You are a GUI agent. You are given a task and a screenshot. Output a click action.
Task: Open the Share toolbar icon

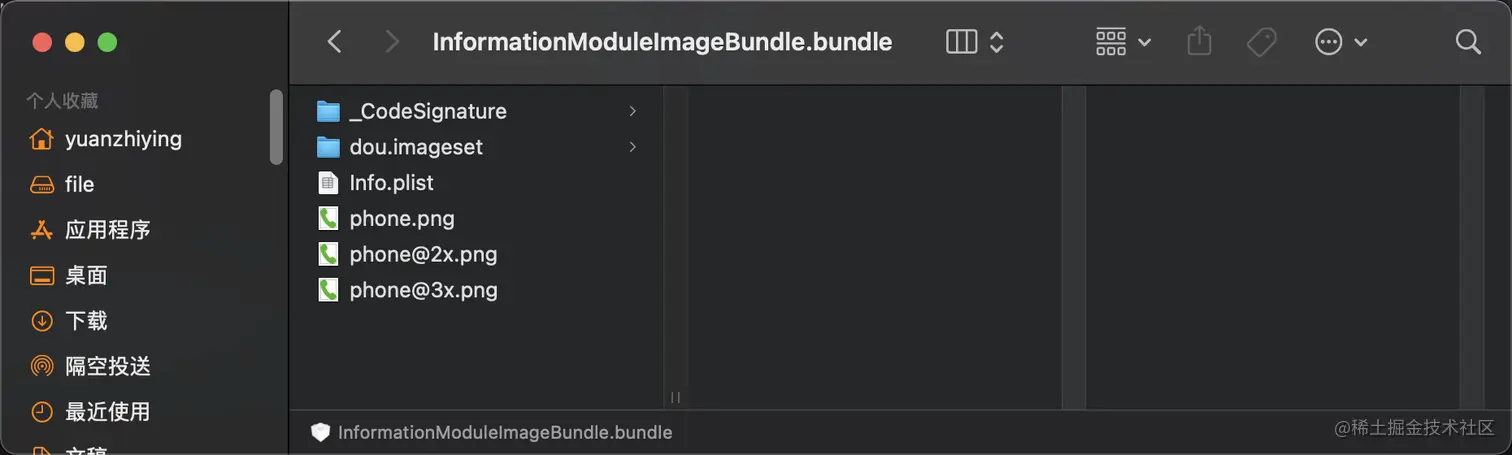[x=1199, y=41]
